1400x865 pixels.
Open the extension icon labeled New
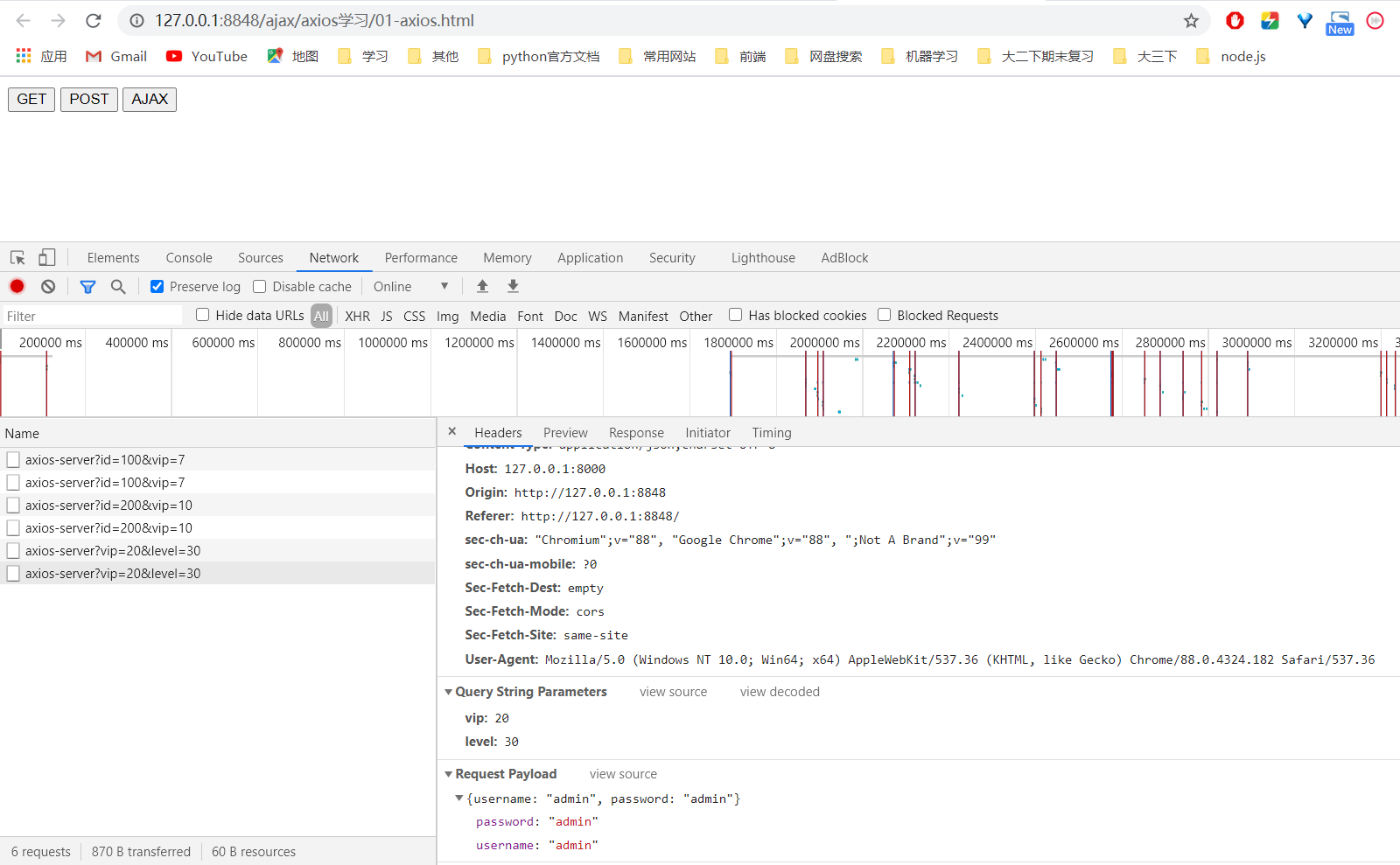pos(1340,23)
